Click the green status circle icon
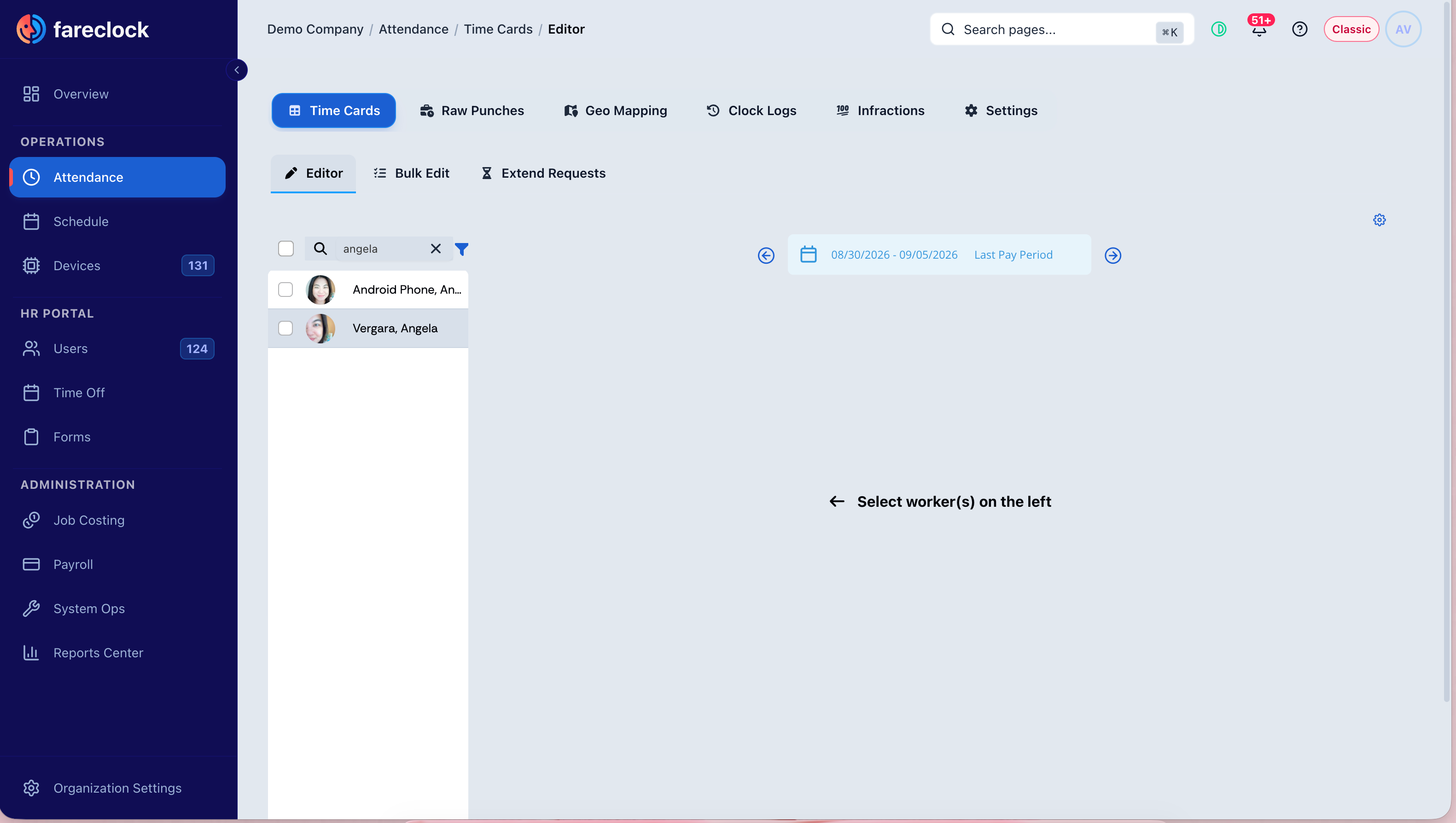The image size is (1456, 823). pyautogui.click(x=1218, y=29)
